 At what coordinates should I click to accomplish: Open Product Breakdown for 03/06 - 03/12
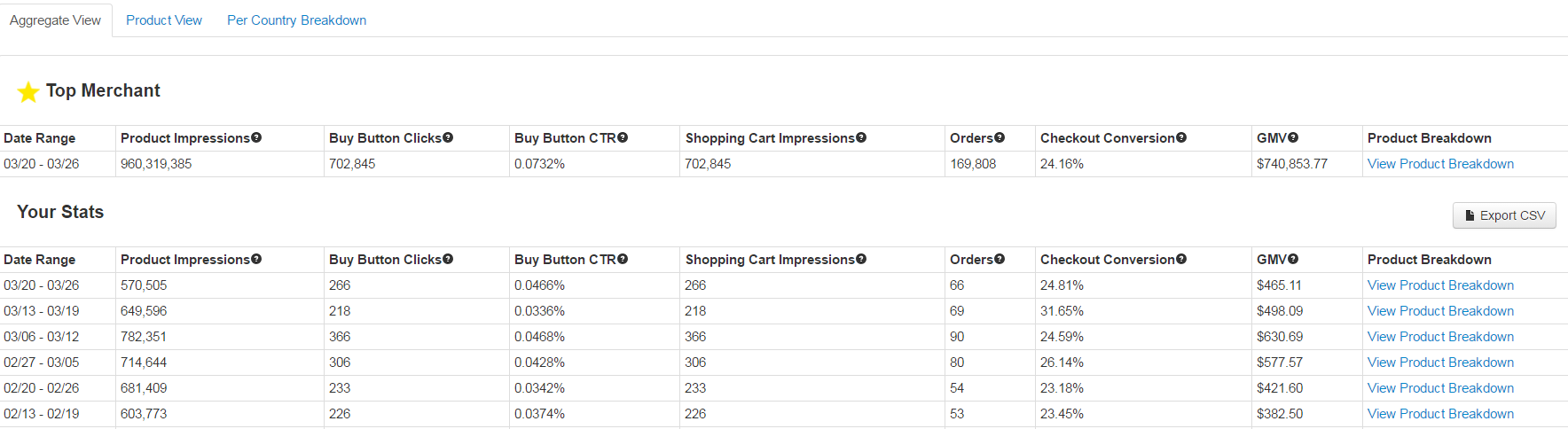pos(1440,337)
